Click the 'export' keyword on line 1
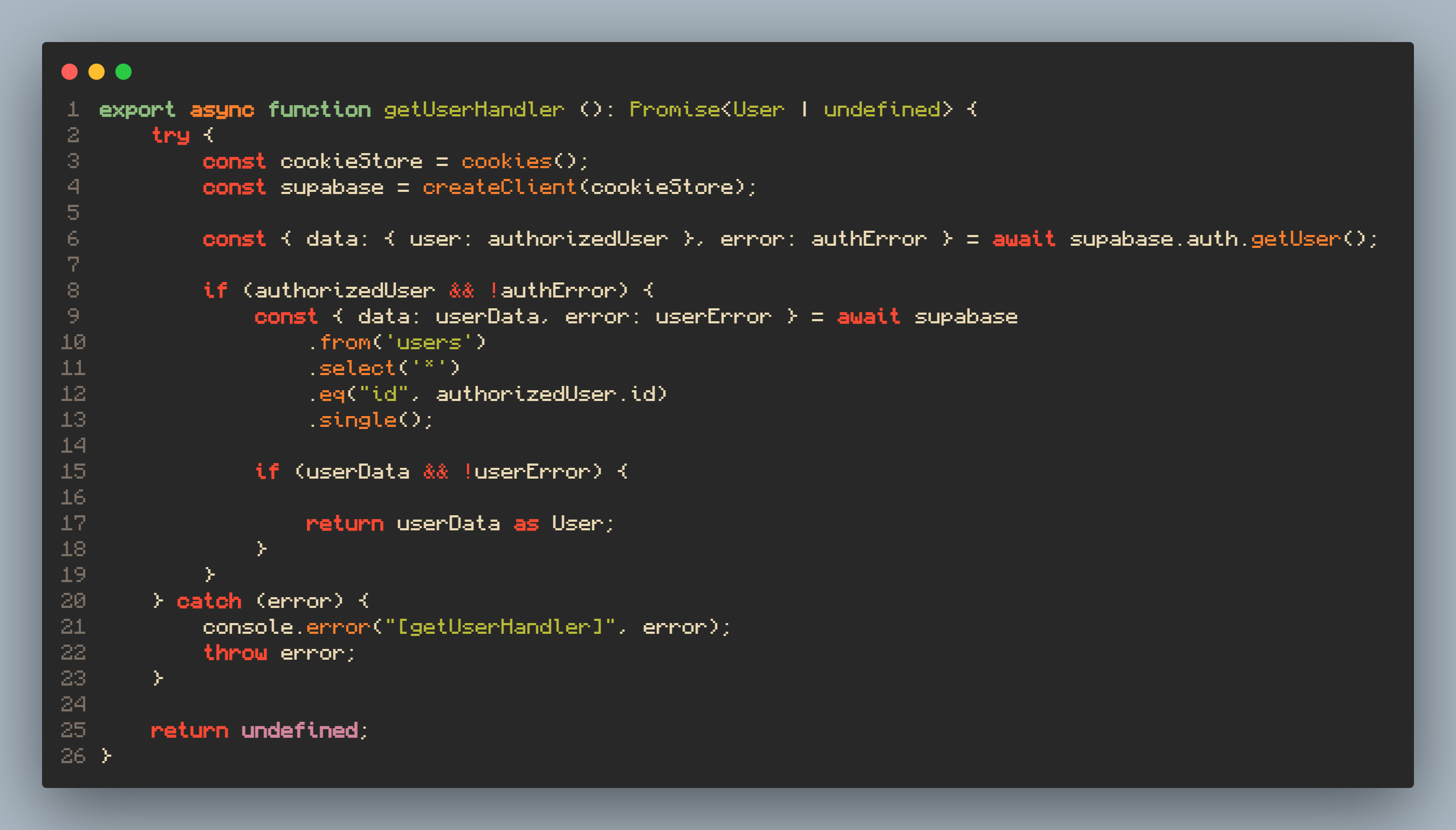1456x830 pixels. [x=137, y=109]
